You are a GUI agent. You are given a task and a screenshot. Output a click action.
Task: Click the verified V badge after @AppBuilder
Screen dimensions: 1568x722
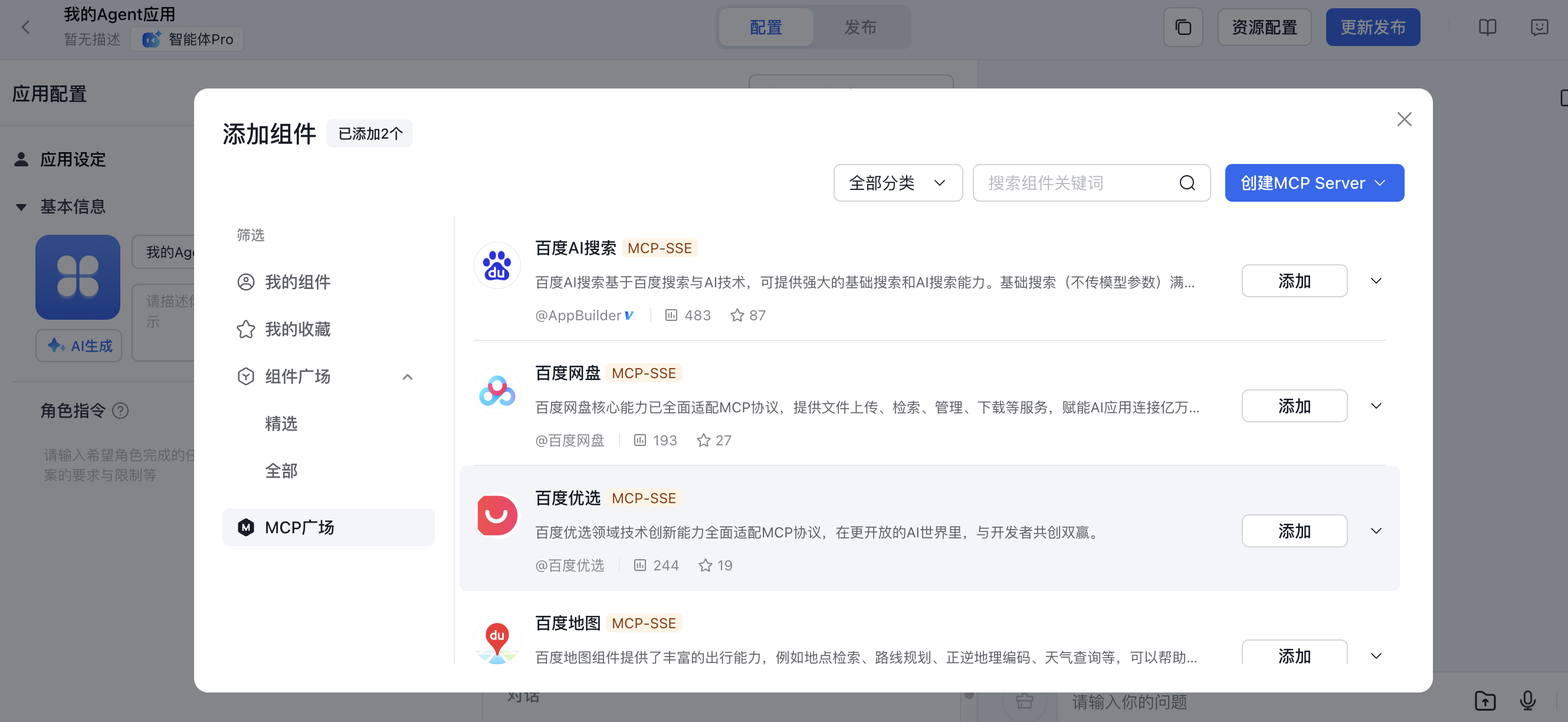tap(629, 316)
